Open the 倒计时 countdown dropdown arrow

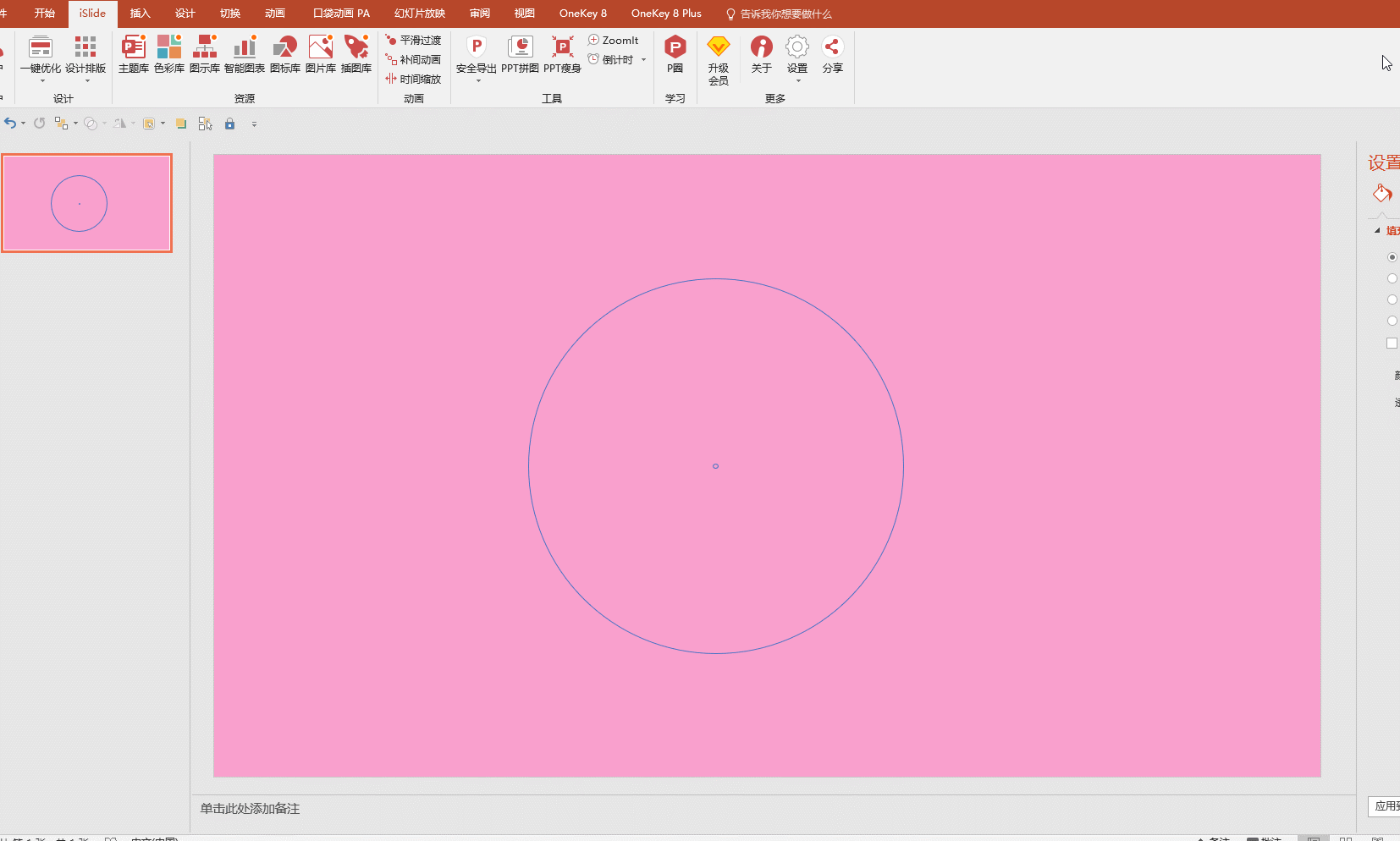(x=644, y=60)
